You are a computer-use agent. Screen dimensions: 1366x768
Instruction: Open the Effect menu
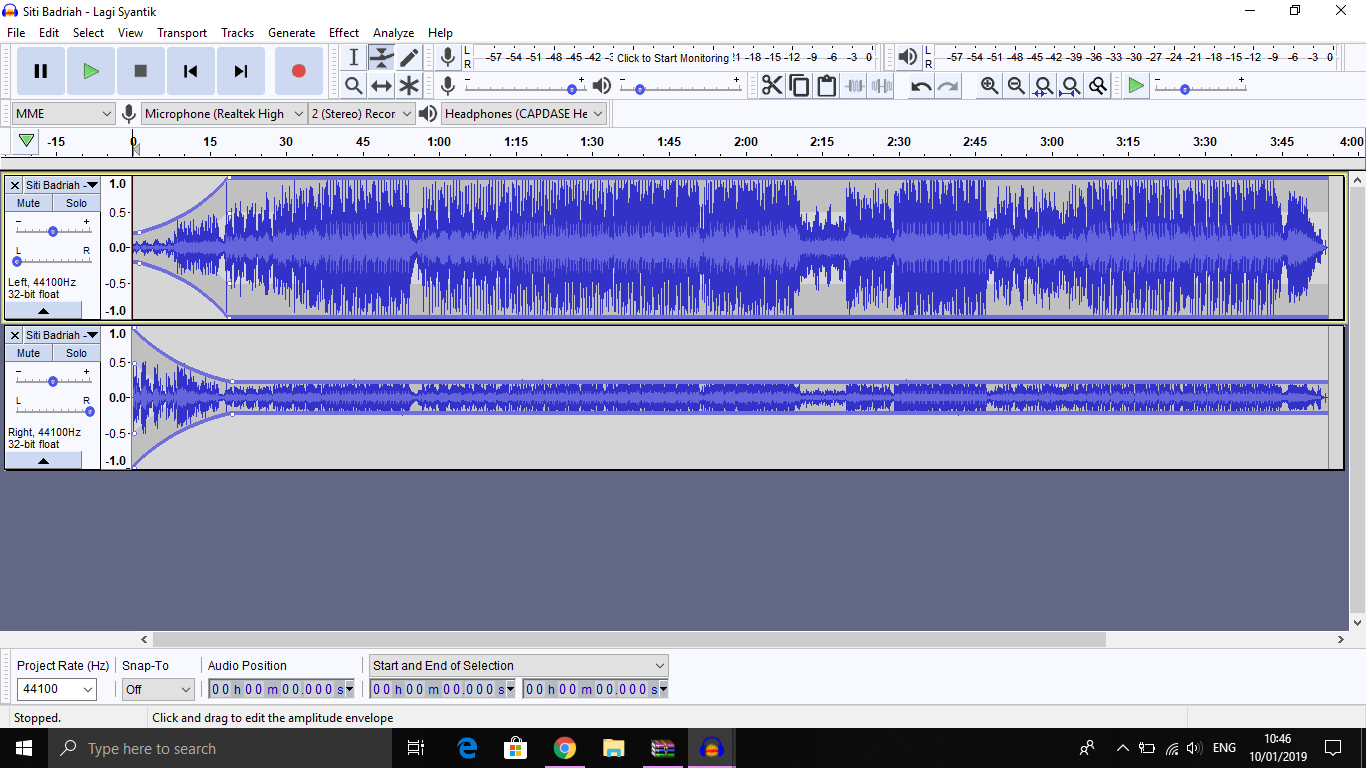click(344, 33)
